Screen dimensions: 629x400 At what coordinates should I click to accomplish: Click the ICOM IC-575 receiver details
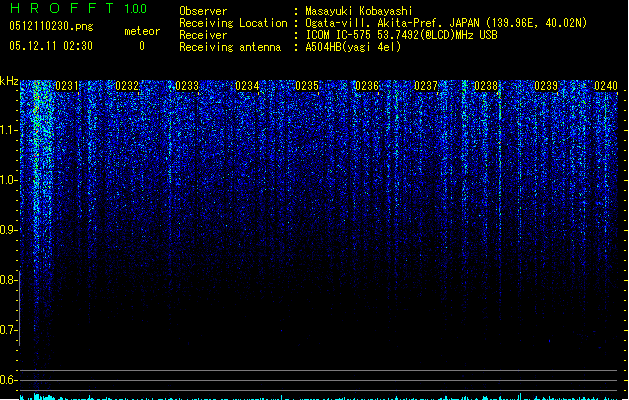(x=402, y=35)
